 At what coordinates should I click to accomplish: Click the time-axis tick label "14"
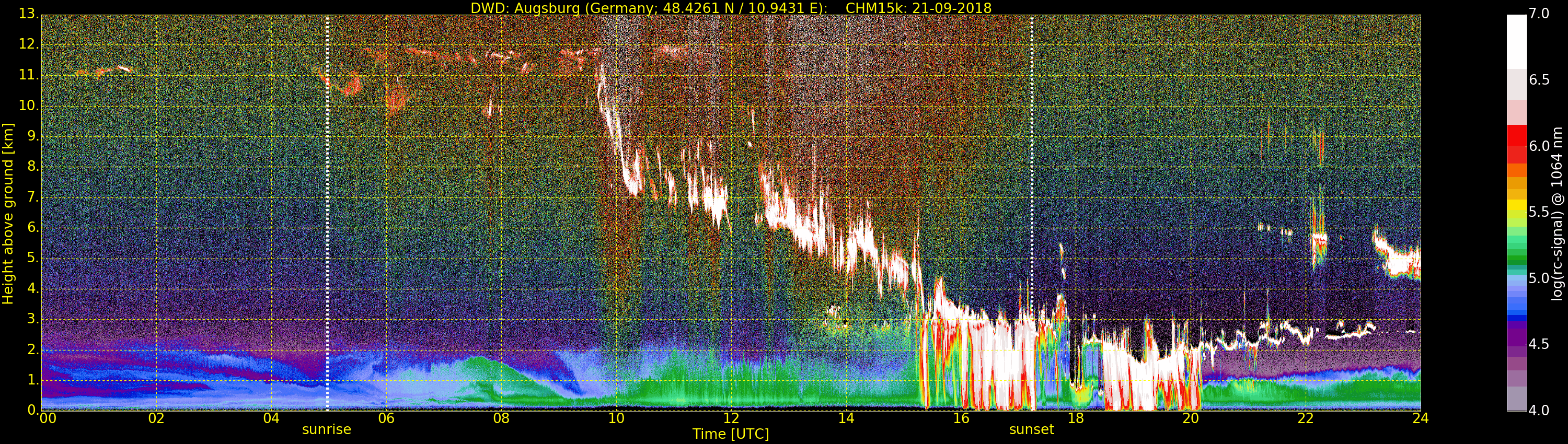846,418
